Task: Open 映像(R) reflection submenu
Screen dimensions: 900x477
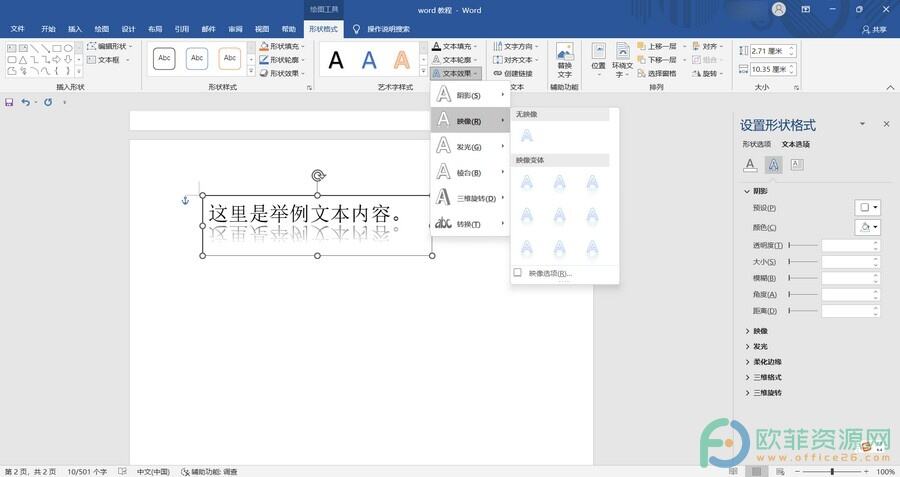Action: click(470, 121)
